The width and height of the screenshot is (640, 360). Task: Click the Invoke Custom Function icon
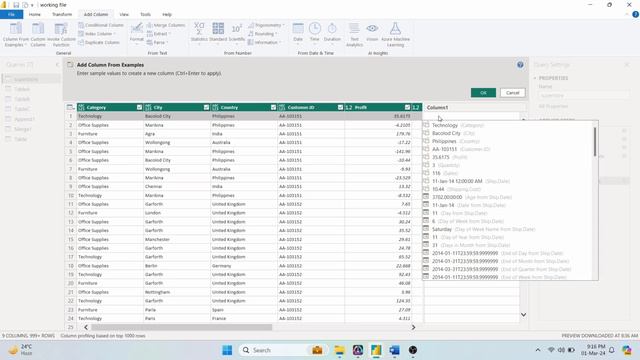[61, 29]
